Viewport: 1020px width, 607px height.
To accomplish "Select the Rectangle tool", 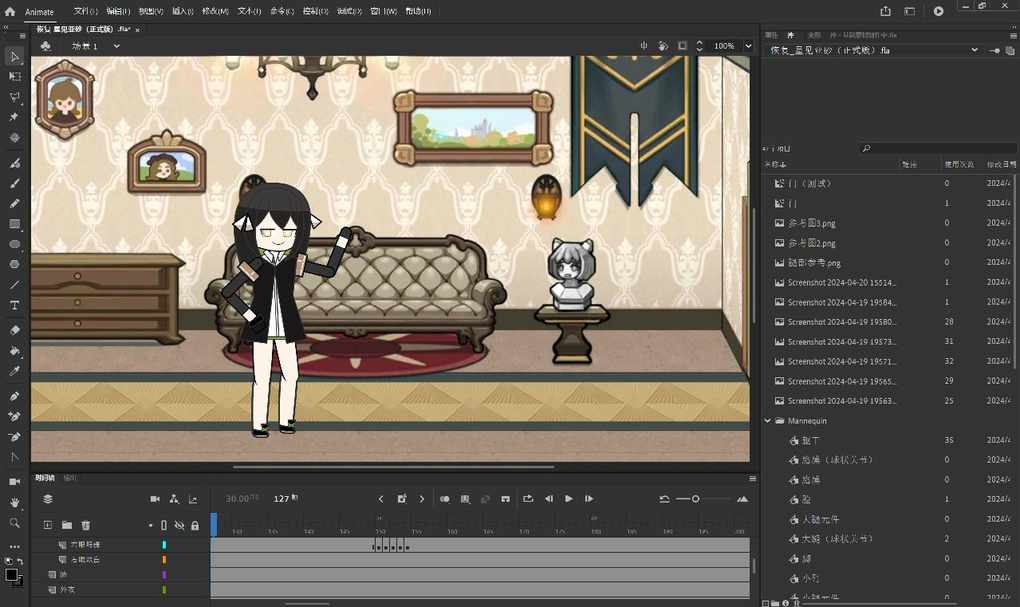I will coord(14,224).
